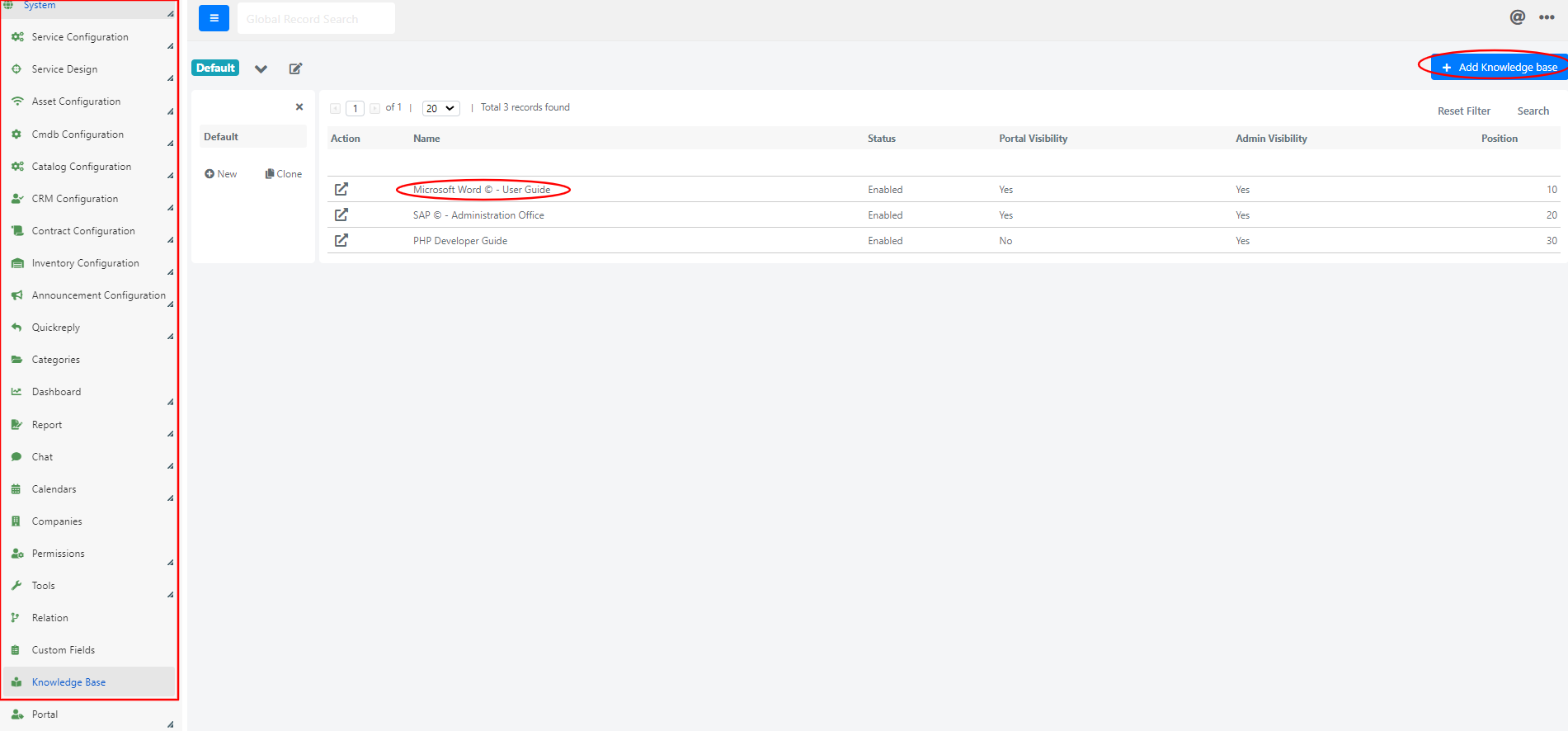Click the Cmdb Configuration gear icon
1568x731 pixels.
(16, 134)
